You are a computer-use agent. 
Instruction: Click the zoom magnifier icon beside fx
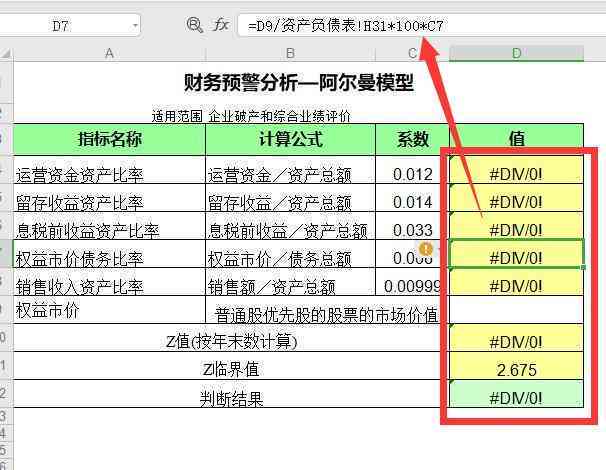[x=194, y=25]
